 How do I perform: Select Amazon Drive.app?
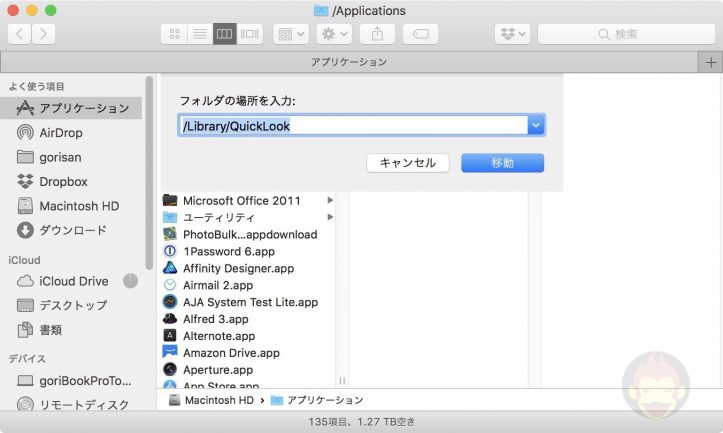point(231,353)
